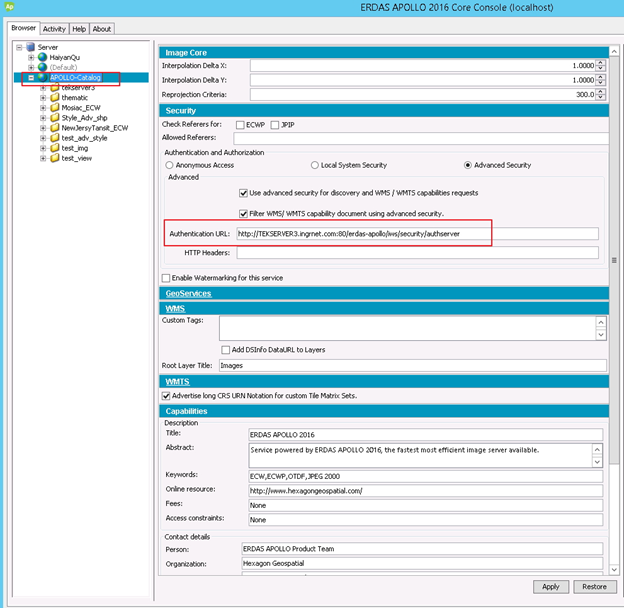Screen dimensions: 624x608
Task: Click the Server database icon in tree
Action: pos(30,47)
